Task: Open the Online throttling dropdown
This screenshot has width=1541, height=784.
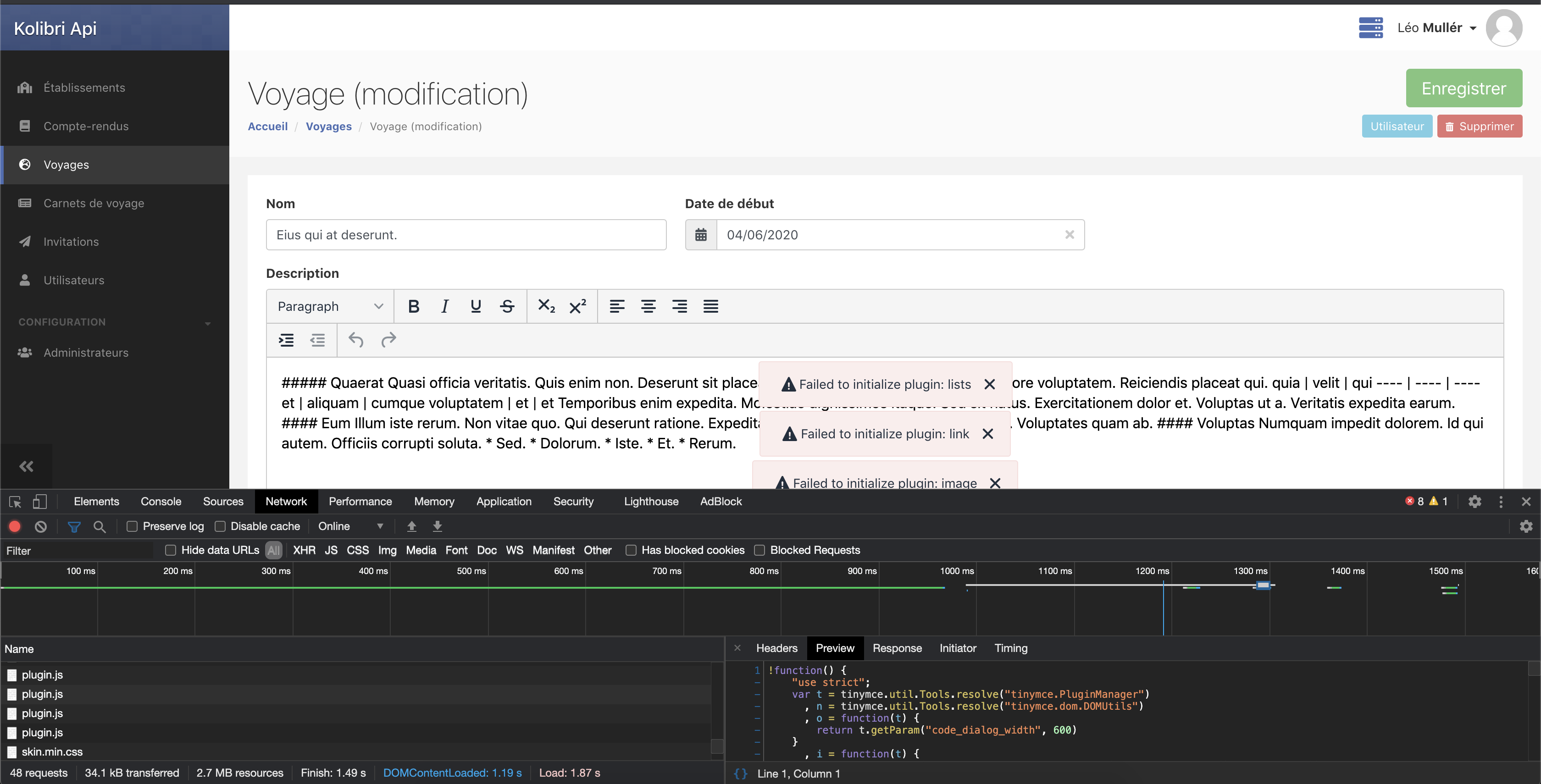Action: 350,526
